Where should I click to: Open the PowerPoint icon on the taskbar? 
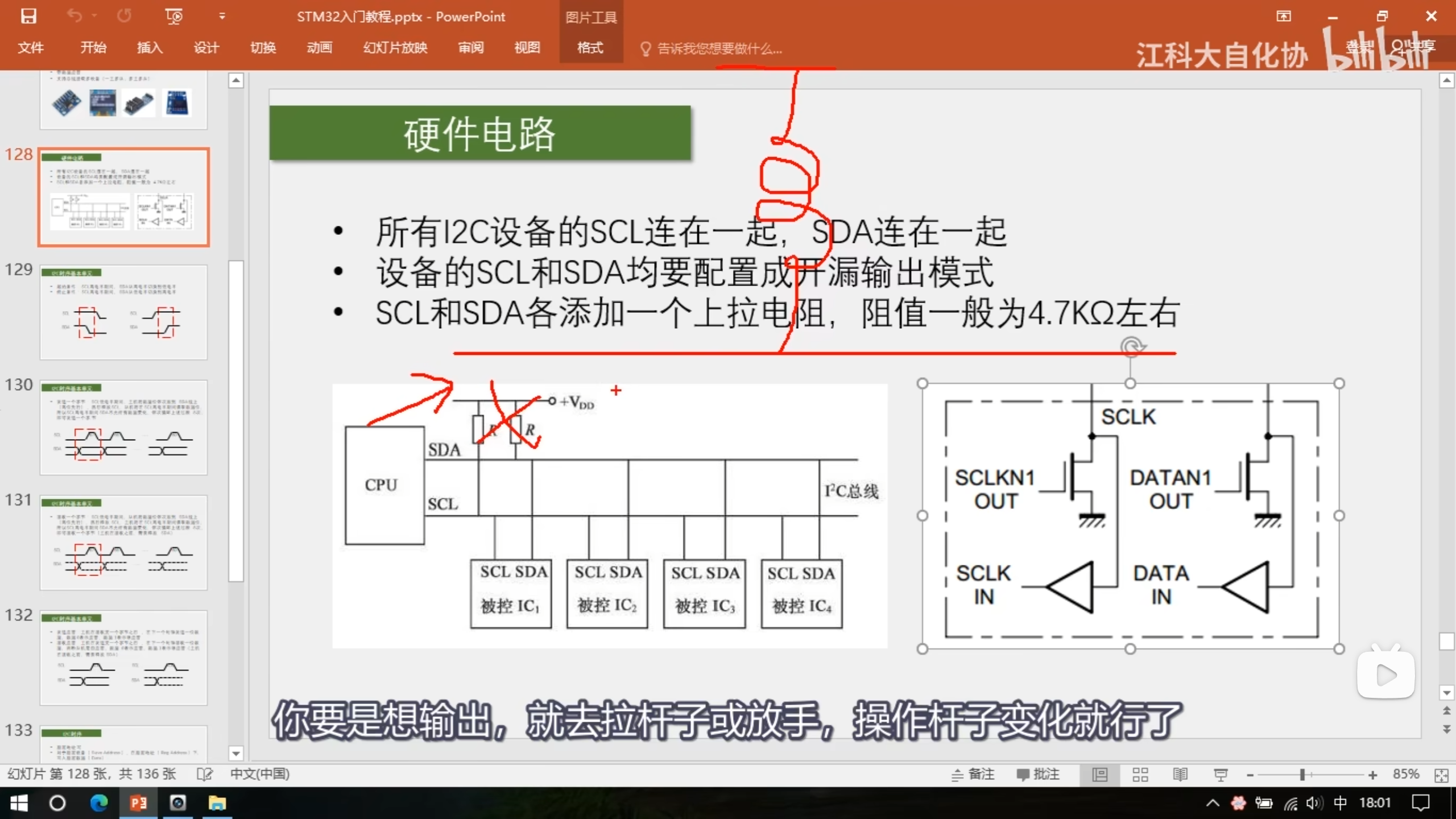click(x=138, y=803)
